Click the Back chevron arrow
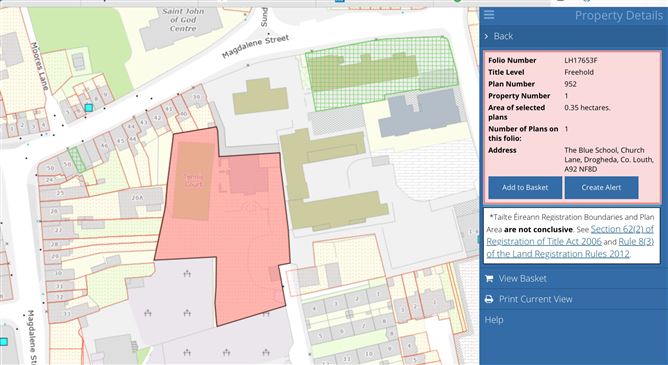 tap(487, 37)
